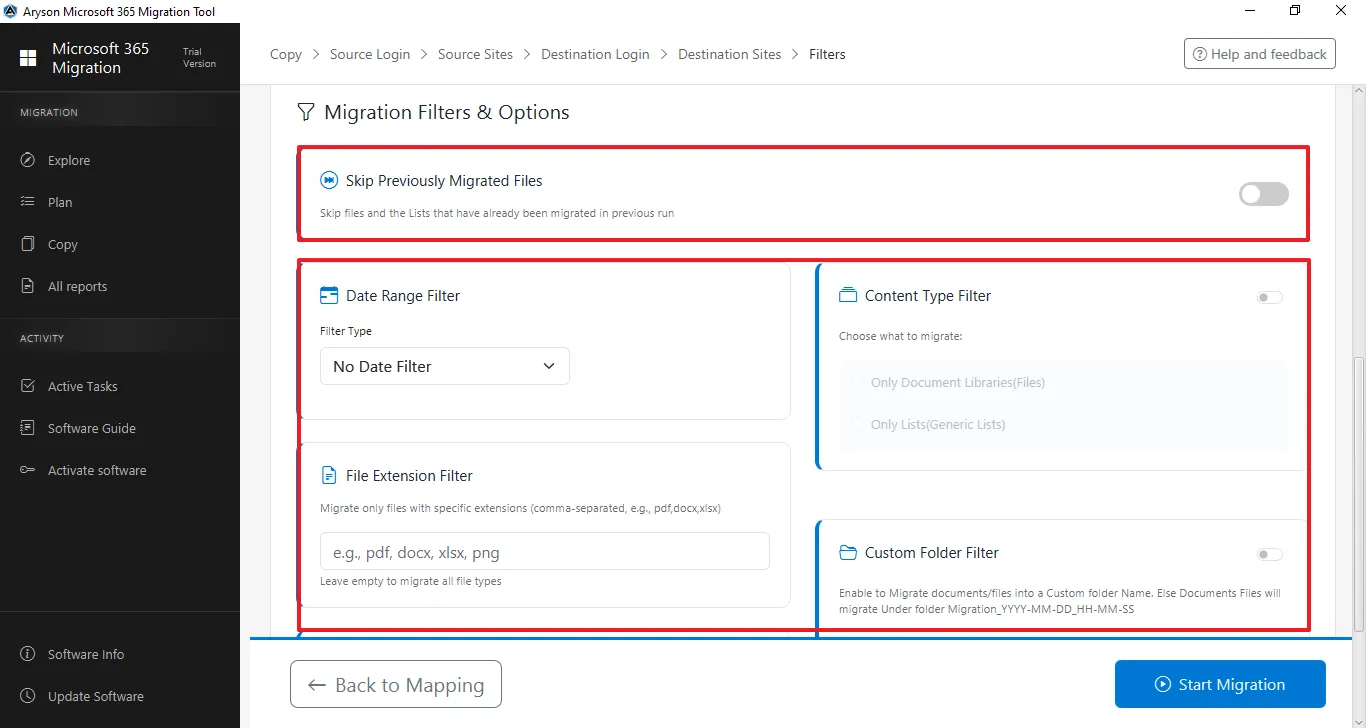Click the Active Tasks icon
The width and height of the screenshot is (1366, 728).
[x=28, y=386]
